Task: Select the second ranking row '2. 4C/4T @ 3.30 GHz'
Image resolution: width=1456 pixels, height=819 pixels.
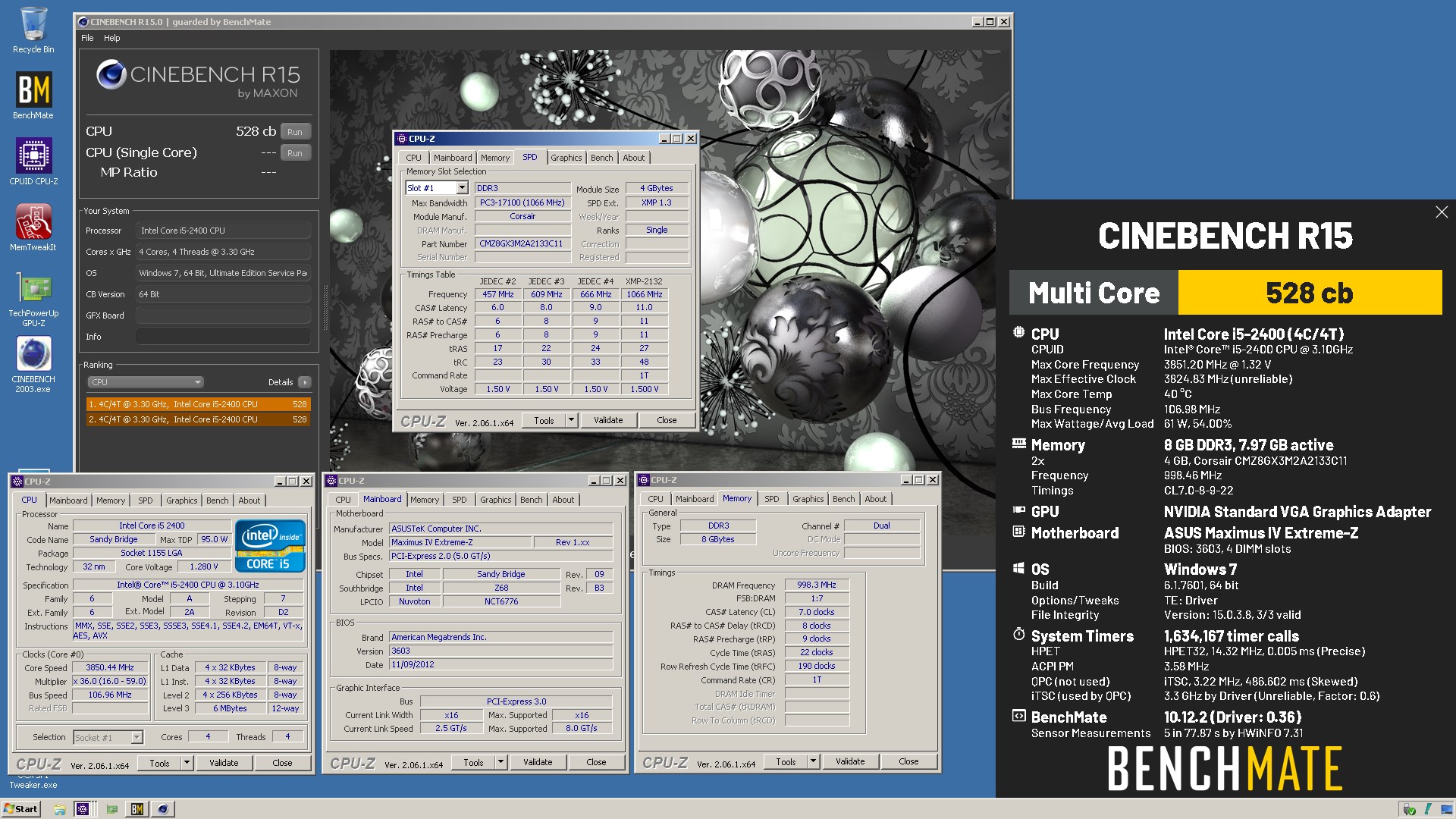Action: (198, 419)
